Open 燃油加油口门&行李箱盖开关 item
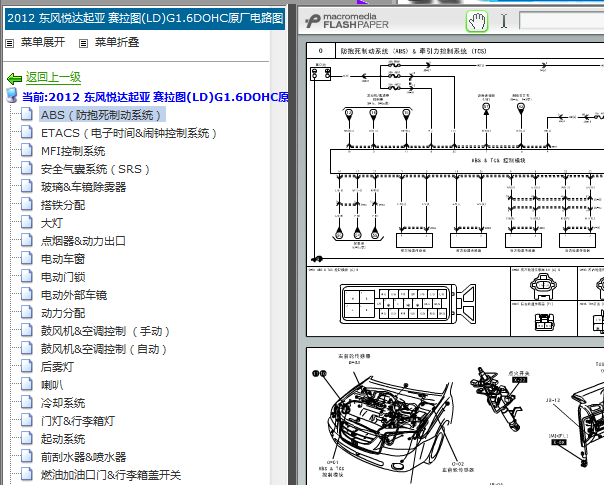The width and height of the screenshot is (604, 485). (x=111, y=475)
